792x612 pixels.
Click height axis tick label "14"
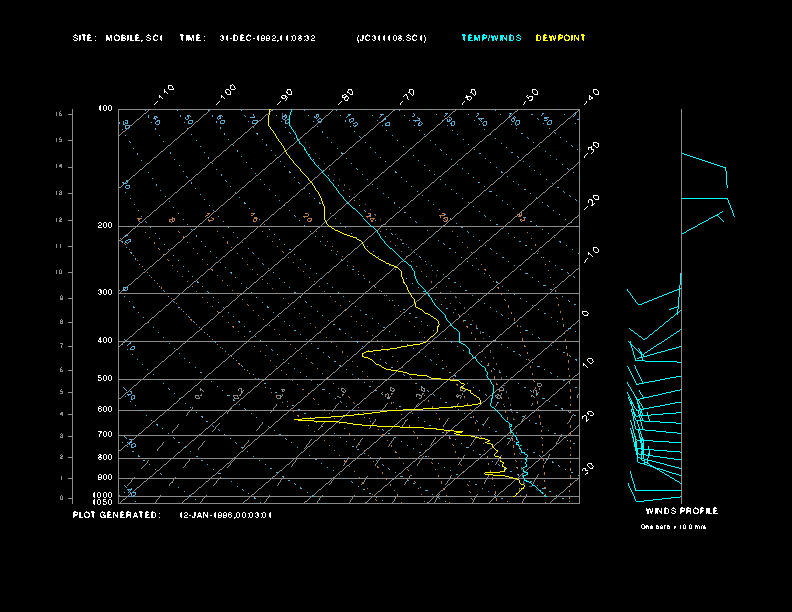(59, 167)
